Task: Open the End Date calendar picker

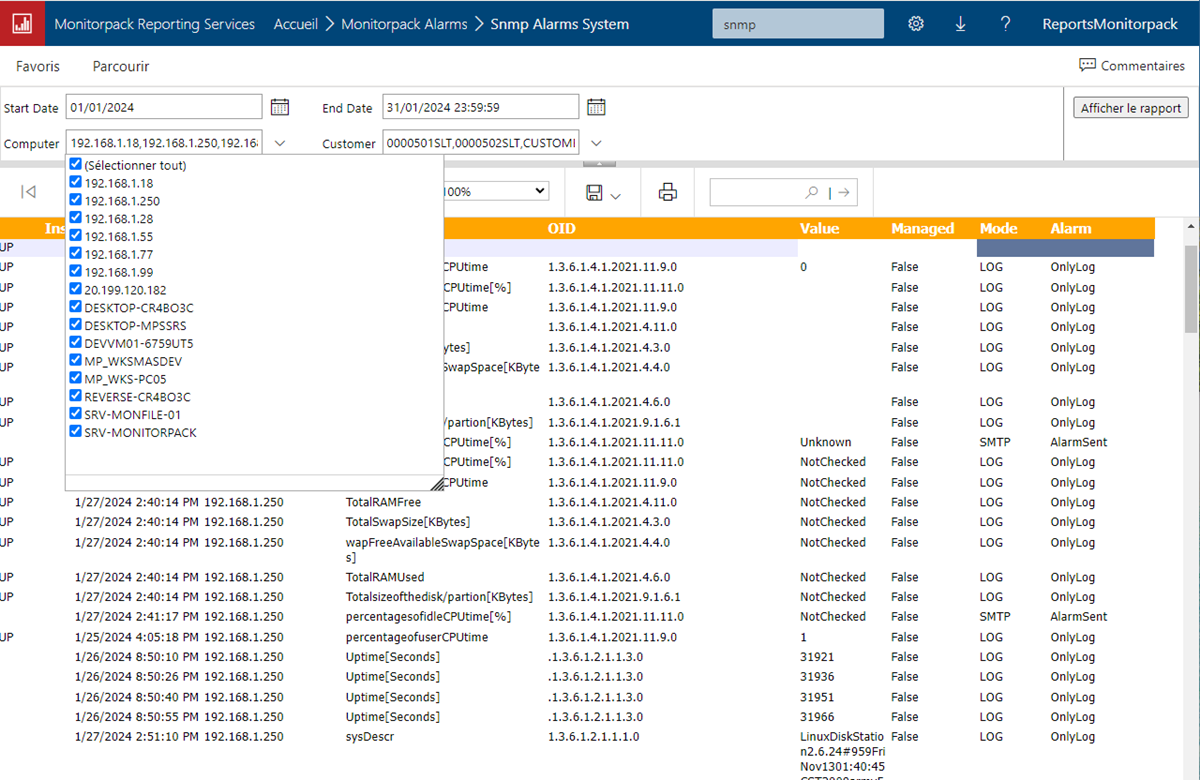Action: pyautogui.click(x=596, y=107)
